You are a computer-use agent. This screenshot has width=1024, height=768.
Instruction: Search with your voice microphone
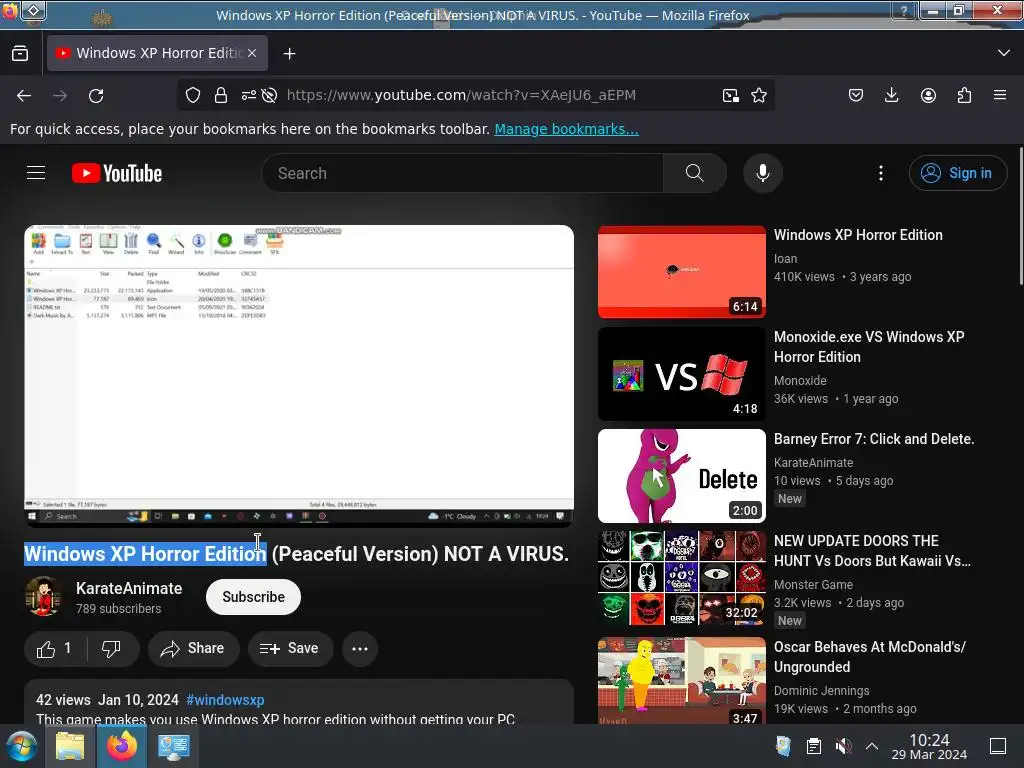pos(763,173)
